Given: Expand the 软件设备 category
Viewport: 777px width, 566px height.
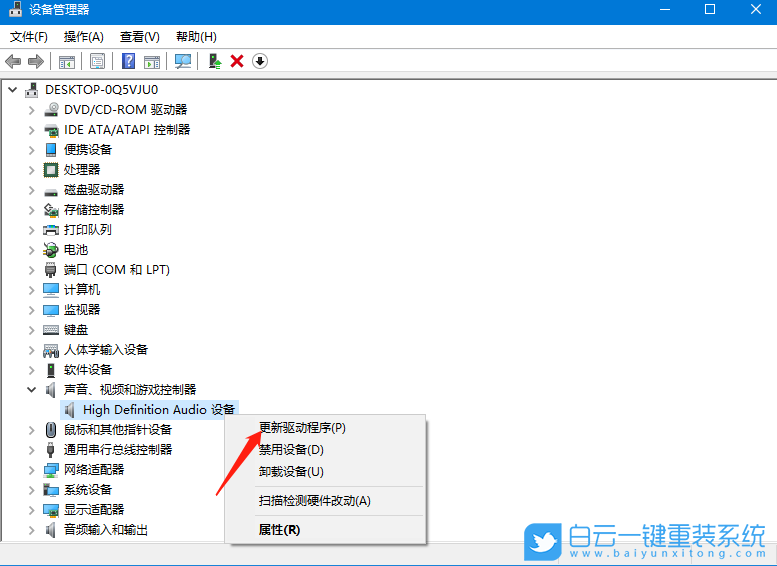Looking at the screenshot, I should coord(32,370).
